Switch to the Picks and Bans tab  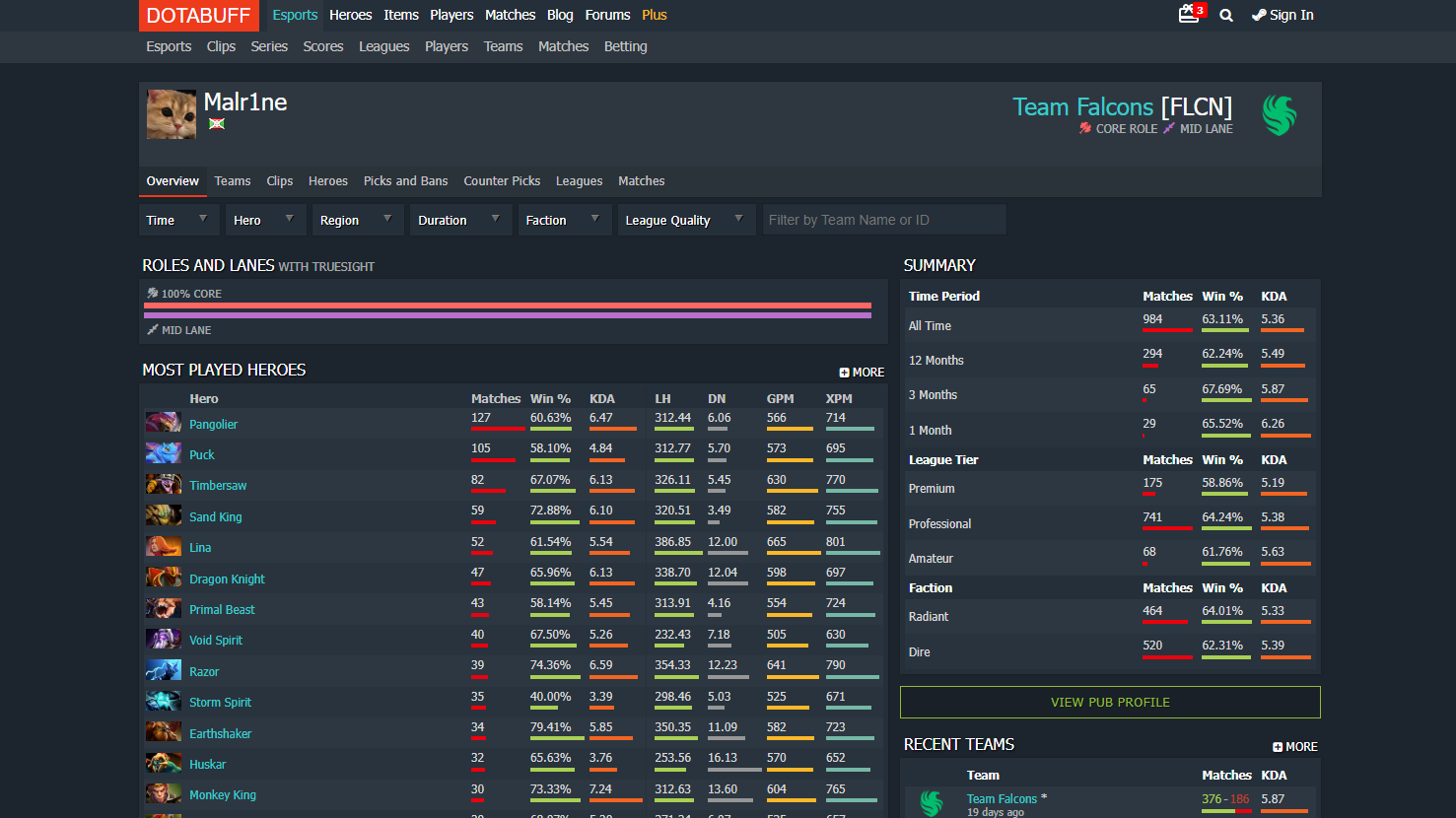tap(405, 181)
